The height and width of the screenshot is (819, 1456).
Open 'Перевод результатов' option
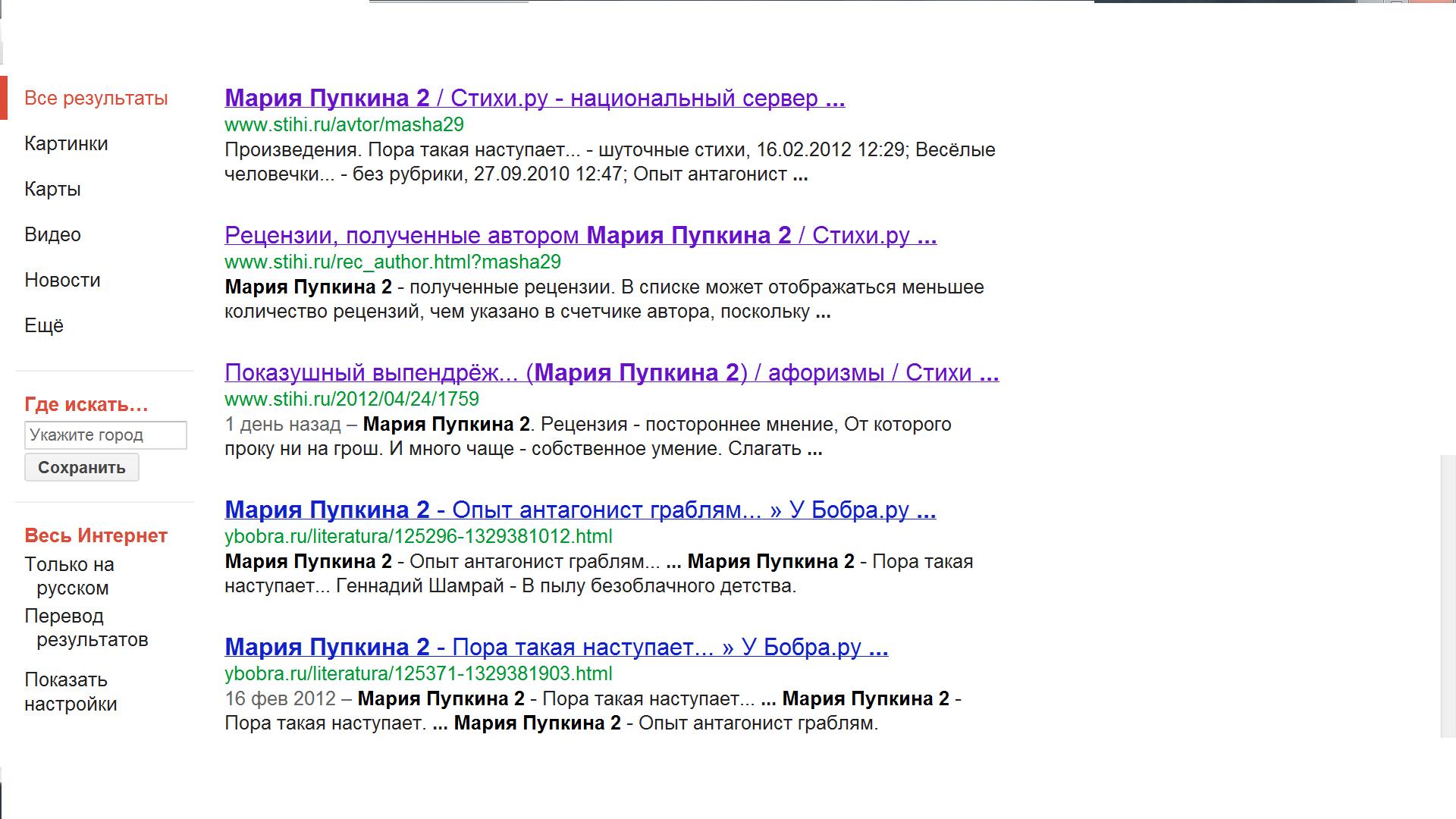86,628
